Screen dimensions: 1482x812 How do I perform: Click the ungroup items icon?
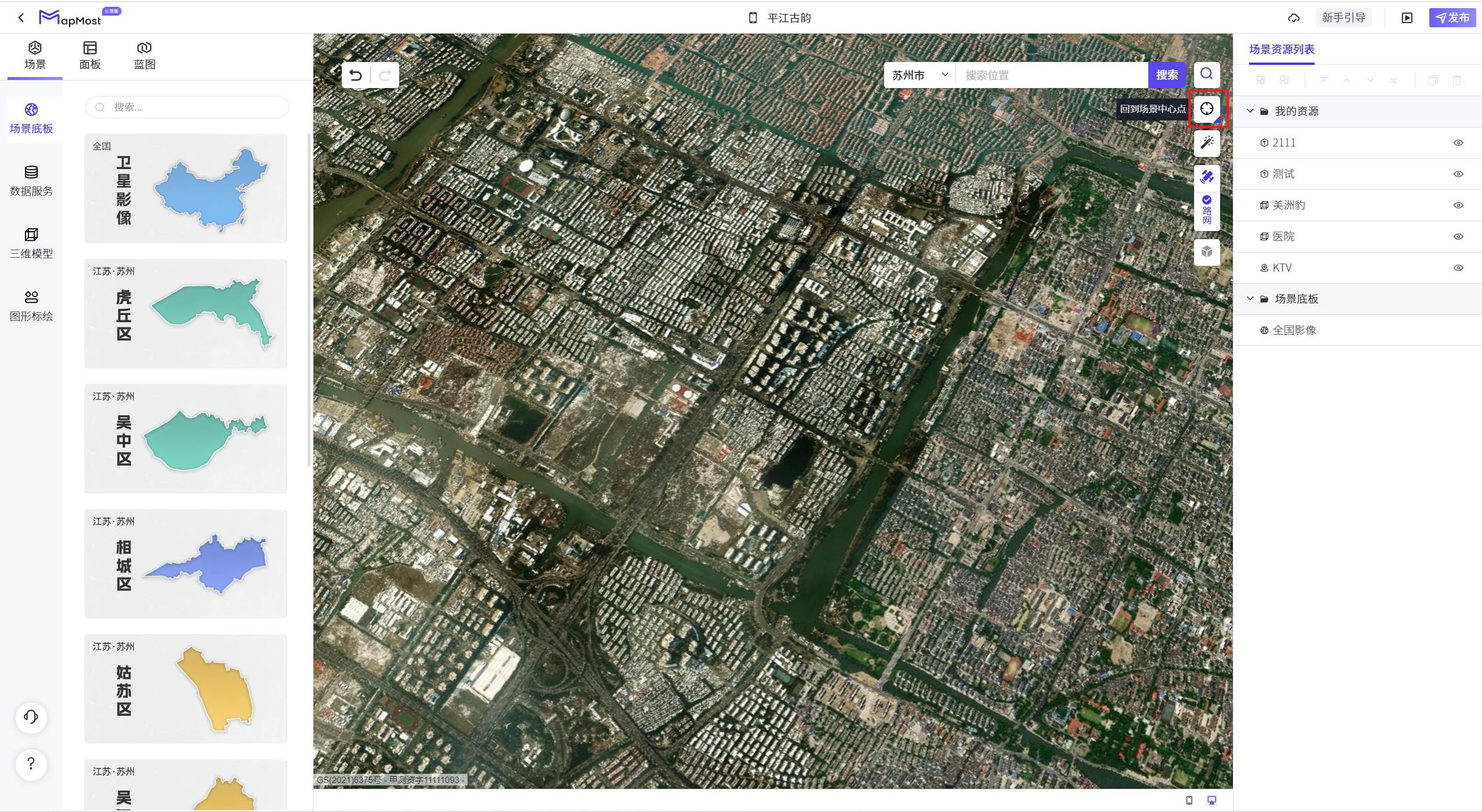point(1284,80)
